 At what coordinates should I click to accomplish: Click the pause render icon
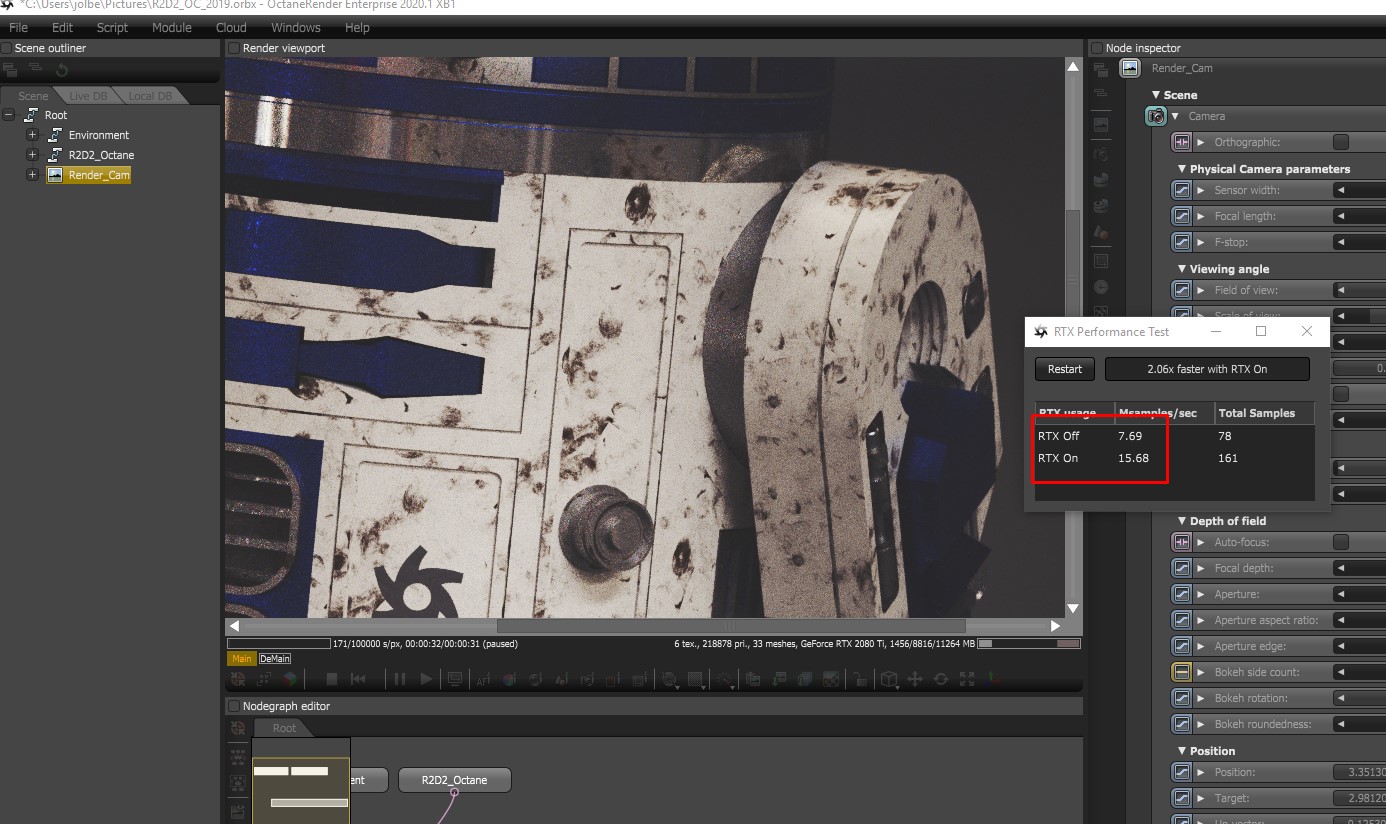[x=400, y=679]
